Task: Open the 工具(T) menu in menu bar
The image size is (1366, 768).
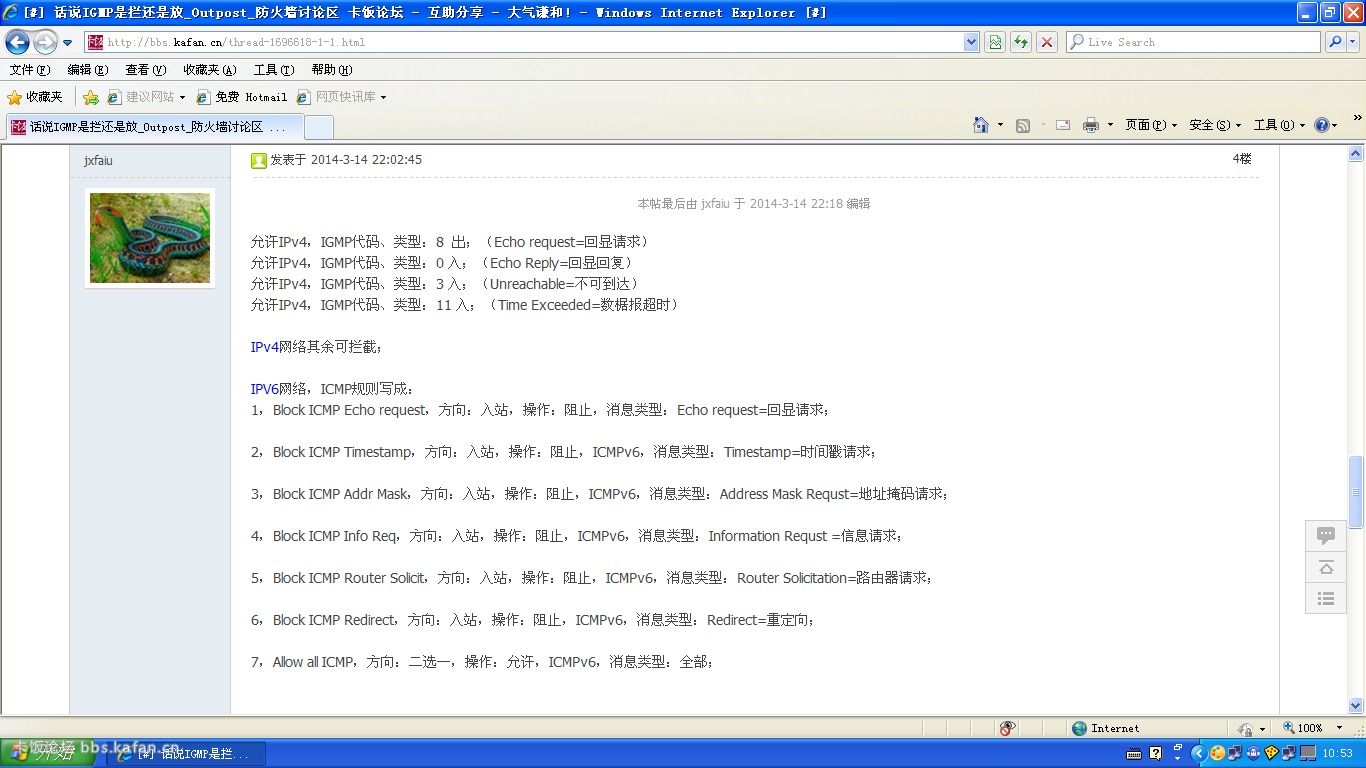Action: tap(273, 70)
